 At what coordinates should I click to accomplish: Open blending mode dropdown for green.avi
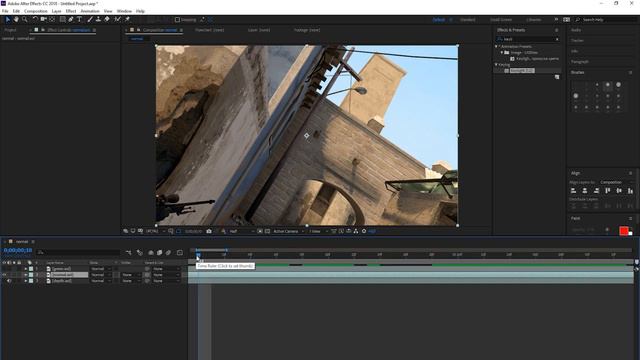point(100,269)
